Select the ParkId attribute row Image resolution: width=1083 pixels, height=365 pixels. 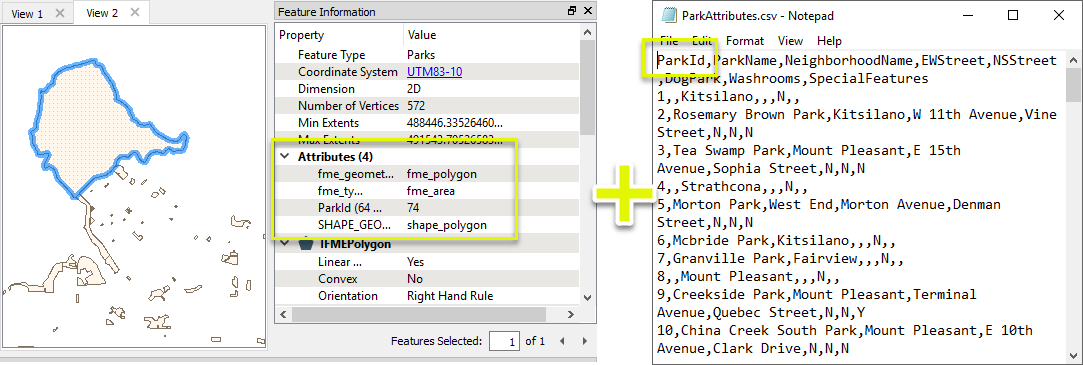tap(428, 208)
